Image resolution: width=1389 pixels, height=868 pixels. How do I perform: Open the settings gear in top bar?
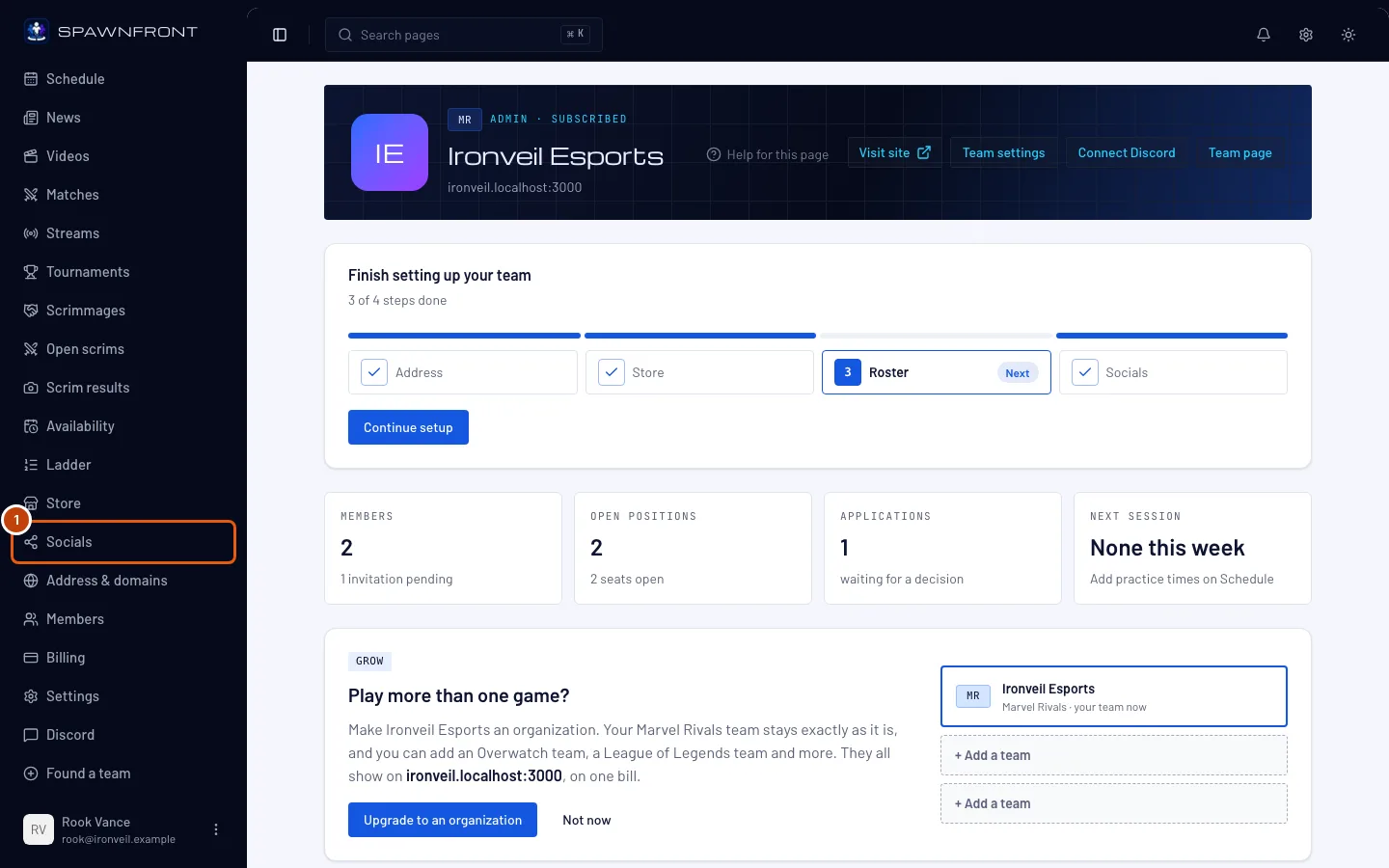1306,35
